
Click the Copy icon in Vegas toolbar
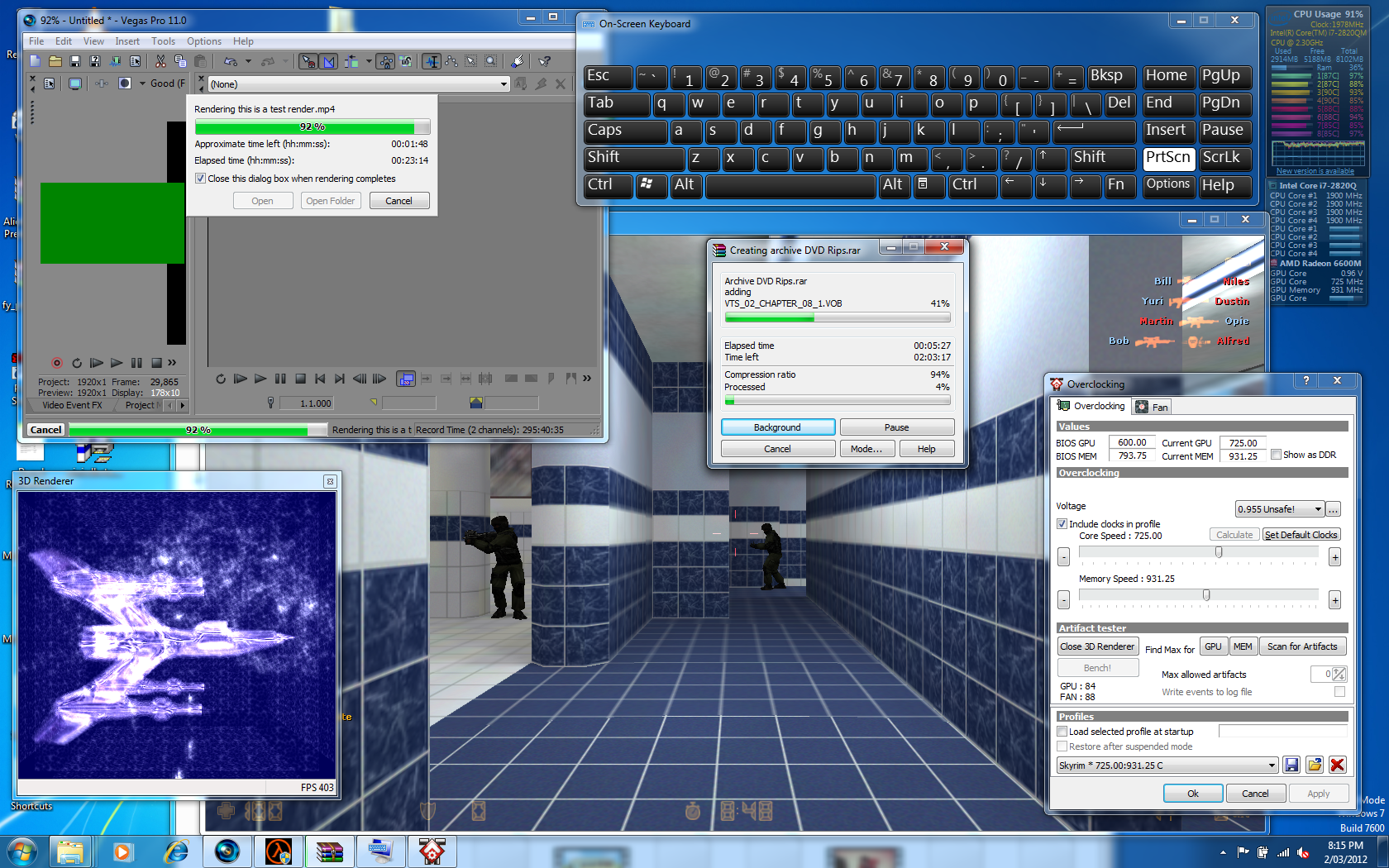(180, 61)
